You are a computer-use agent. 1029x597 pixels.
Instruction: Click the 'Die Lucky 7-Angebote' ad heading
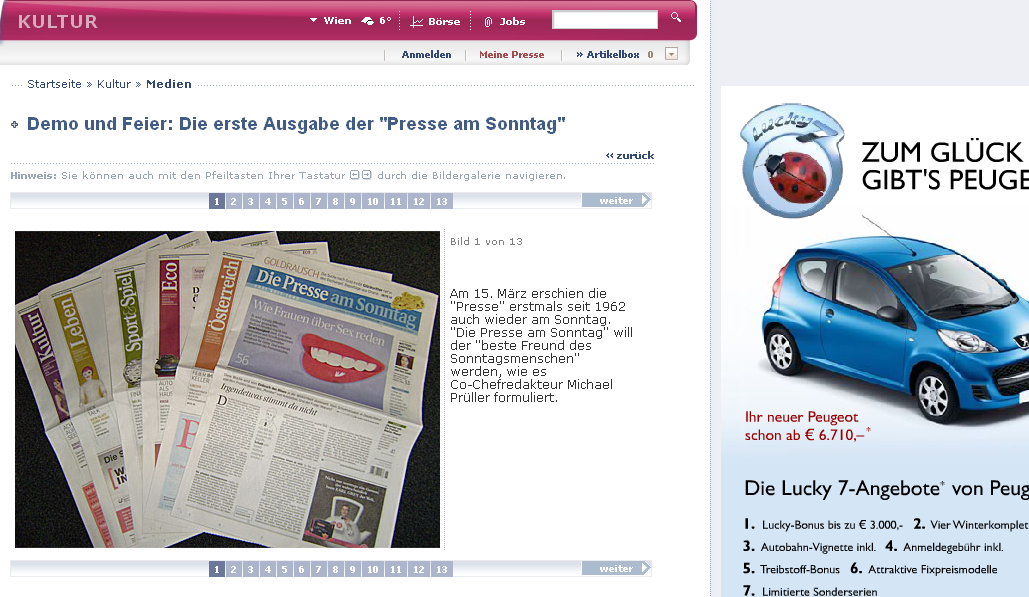coord(886,488)
